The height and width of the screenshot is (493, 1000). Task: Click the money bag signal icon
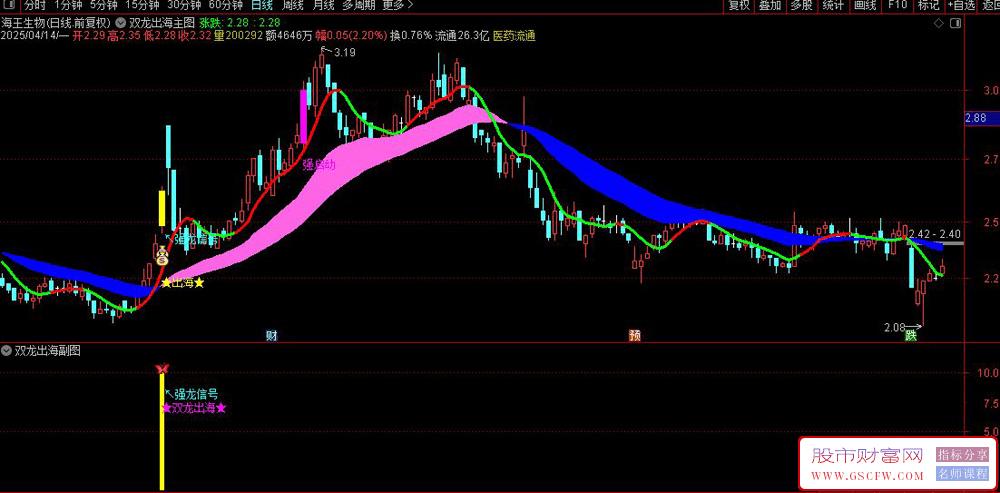click(163, 256)
